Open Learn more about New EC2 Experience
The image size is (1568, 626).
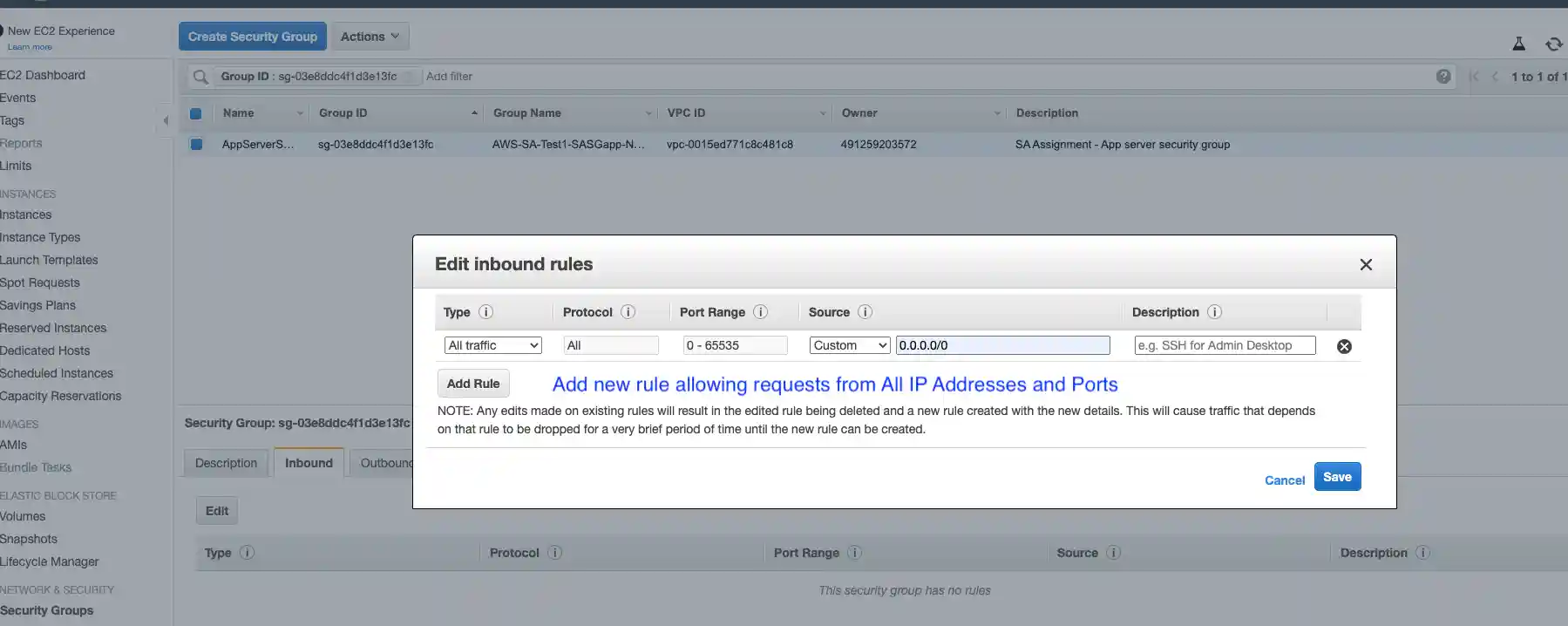coord(30,47)
